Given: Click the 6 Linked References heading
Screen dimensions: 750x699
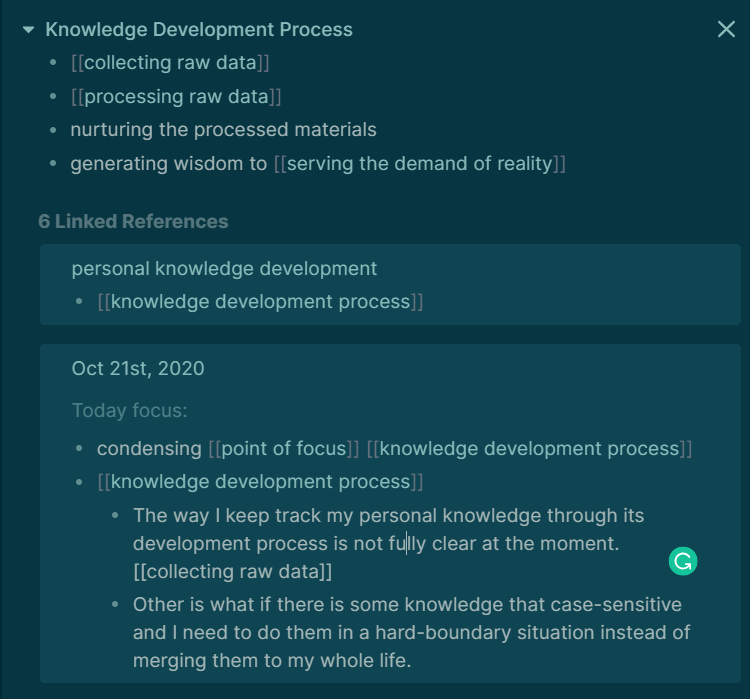Looking at the screenshot, I should click(133, 222).
